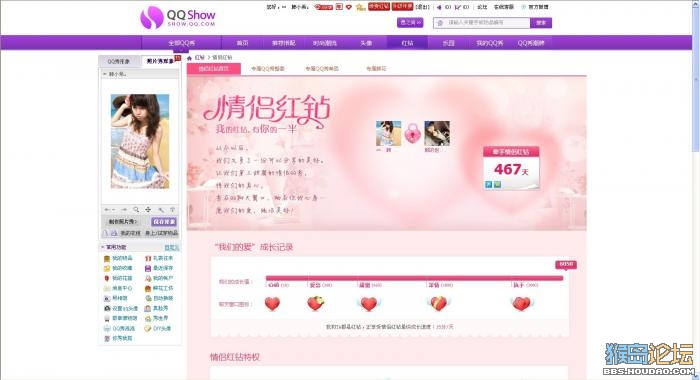Image resolution: width=700 pixels, height=380 pixels.
Task: Open the 论坛 forum link in the header
Action: click(482, 7)
